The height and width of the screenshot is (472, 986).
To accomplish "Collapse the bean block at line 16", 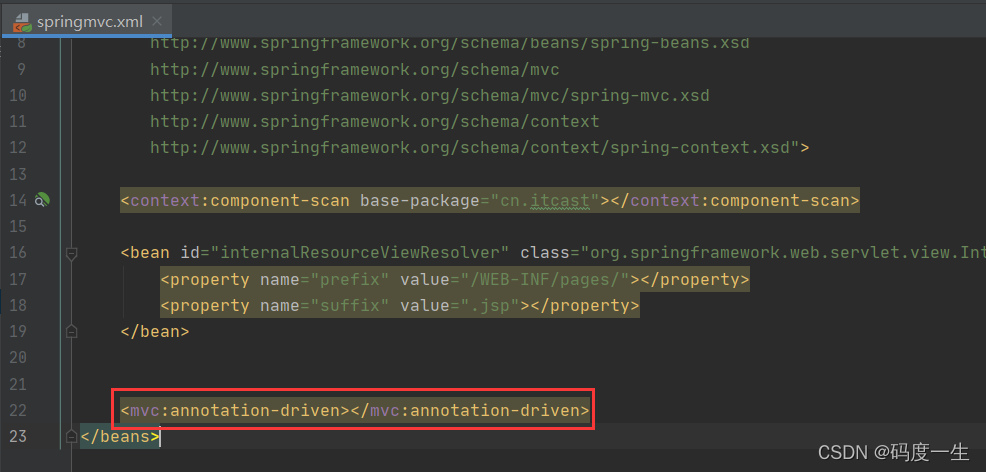I will tap(71, 253).
